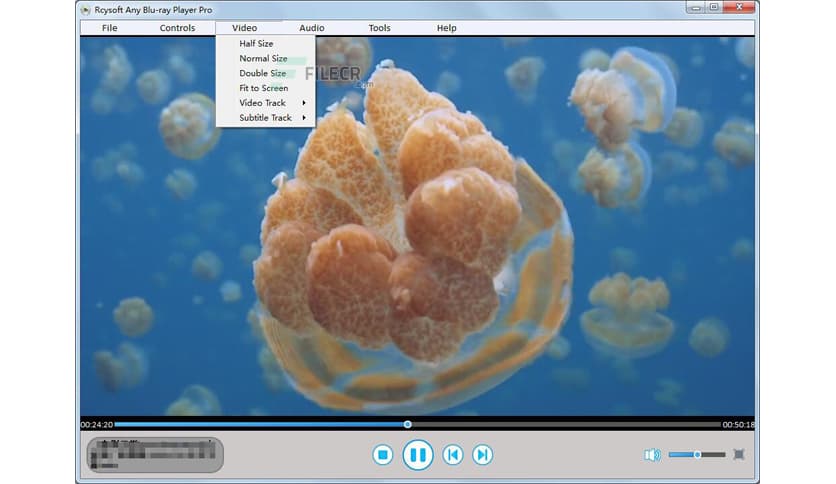The height and width of the screenshot is (484, 836).
Task: Seek within the unplayed progress bar
Action: click(565, 424)
